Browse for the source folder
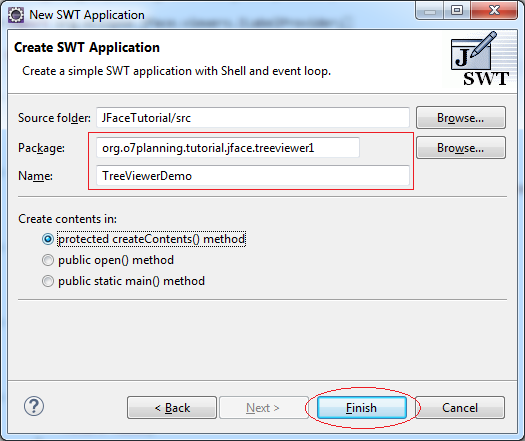This screenshot has width=525, height=441. pyautogui.click(x=461, y=118)
